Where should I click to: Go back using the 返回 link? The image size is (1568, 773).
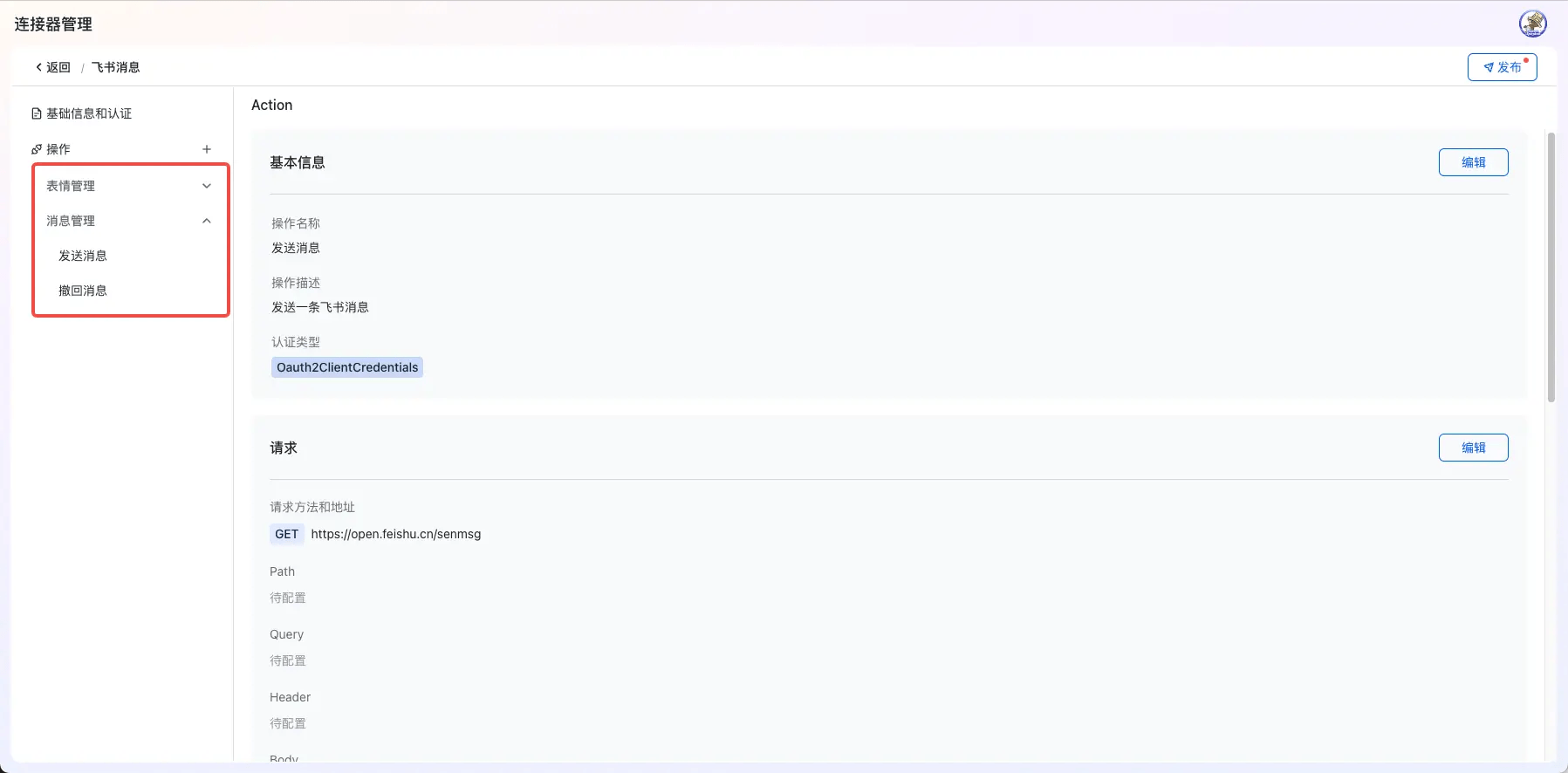[52, 67]
